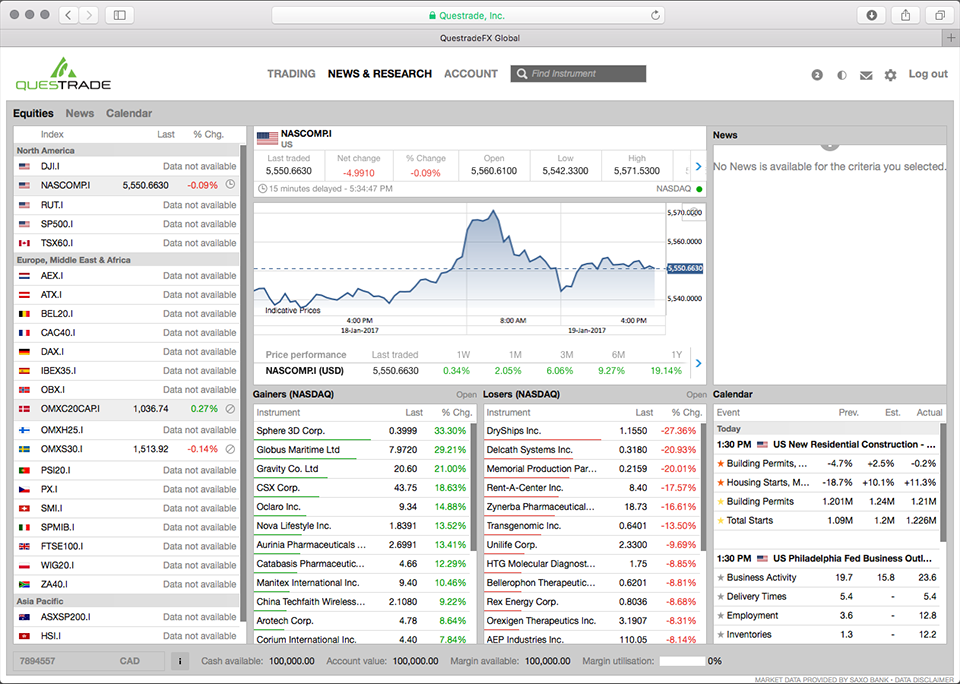Expand more quote fields with the arrow beside High
960x684 pixels.
[698, 167]
